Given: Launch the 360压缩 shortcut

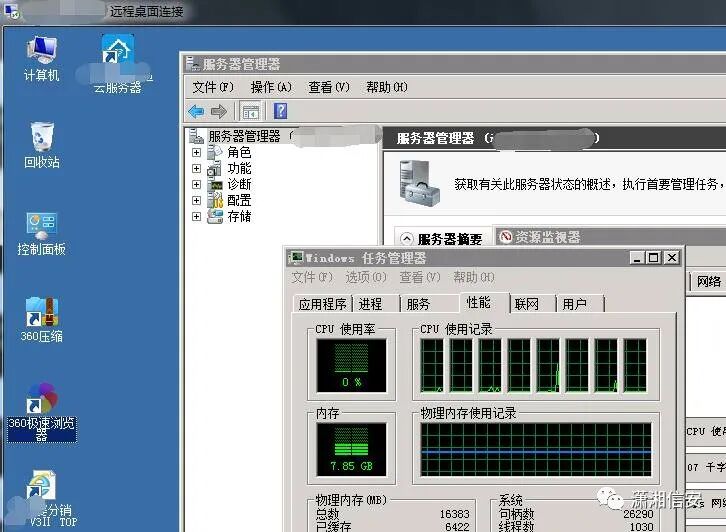Looking at the screenshot, I should (x=42, y=319).
